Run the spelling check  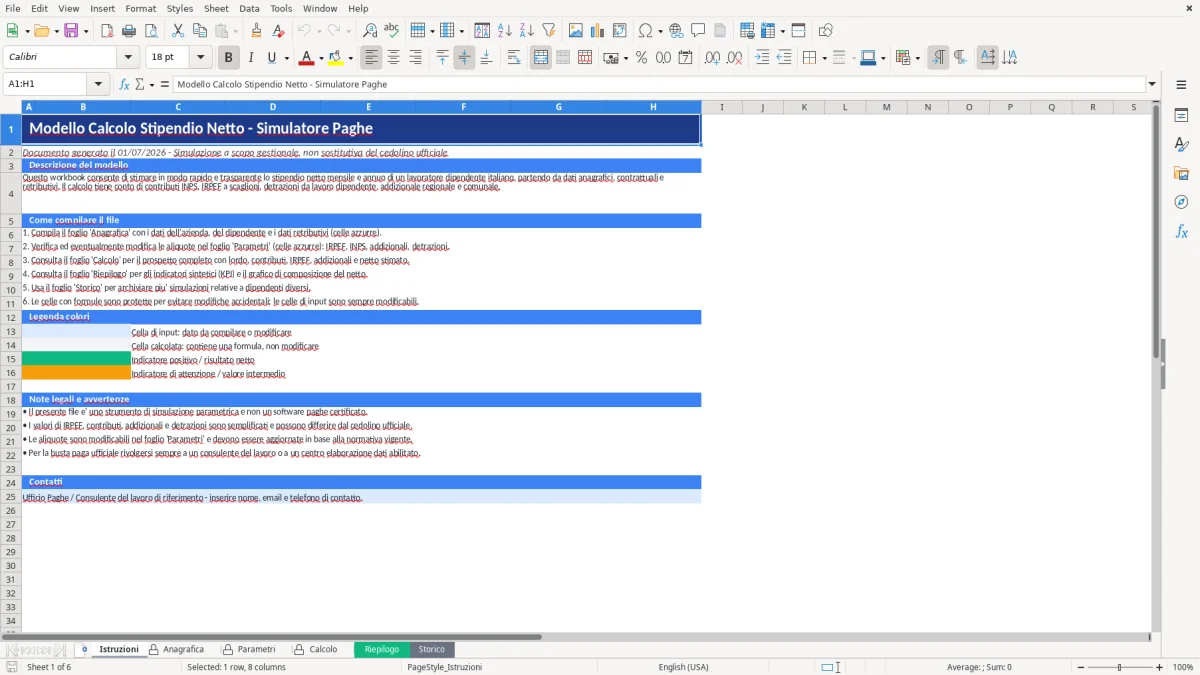392,31
